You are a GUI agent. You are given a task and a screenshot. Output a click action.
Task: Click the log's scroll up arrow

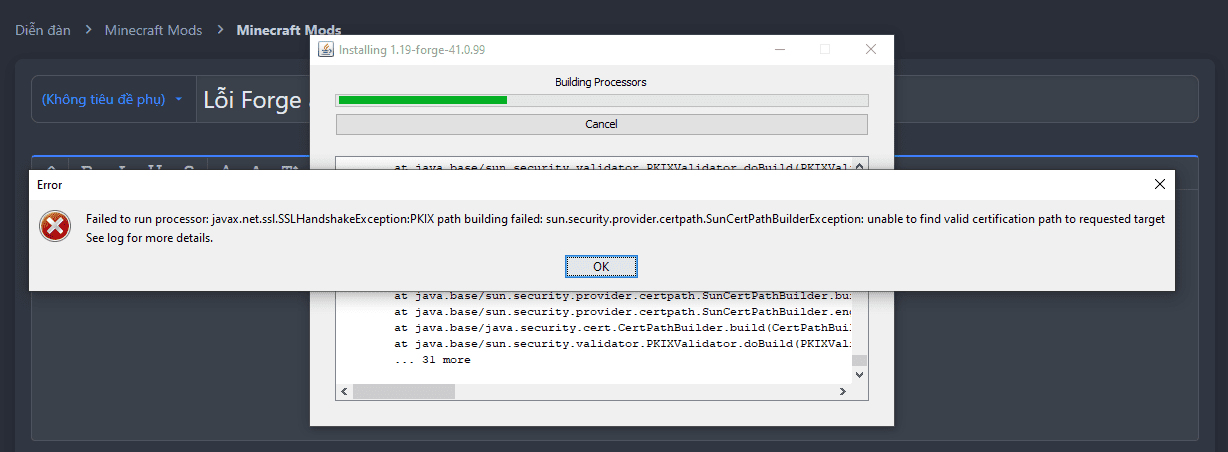tap(859, 166)
